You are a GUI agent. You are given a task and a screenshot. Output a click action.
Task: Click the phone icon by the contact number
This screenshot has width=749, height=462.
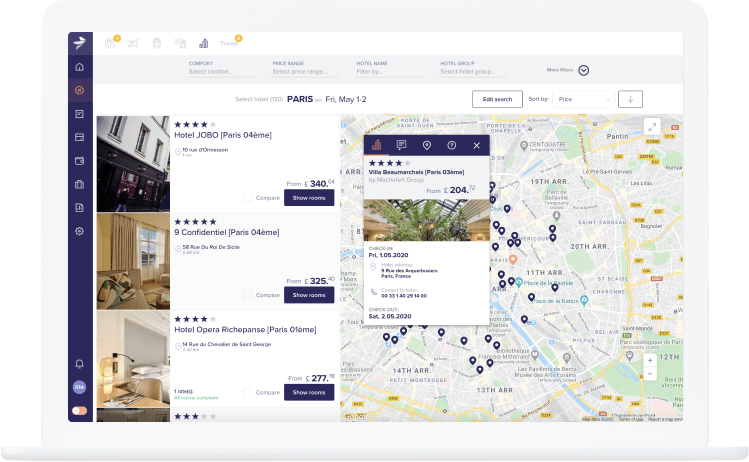(x=374, y=292)
